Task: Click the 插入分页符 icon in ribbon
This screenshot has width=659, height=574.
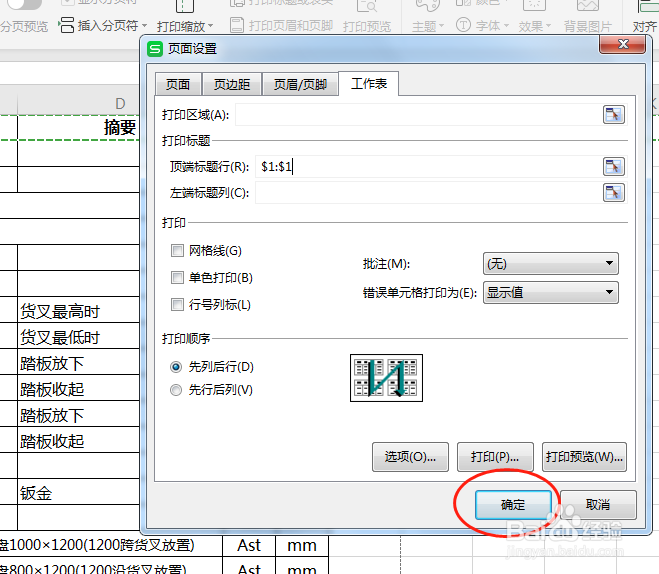Action: pyautogui.click(x=66, y=25)
